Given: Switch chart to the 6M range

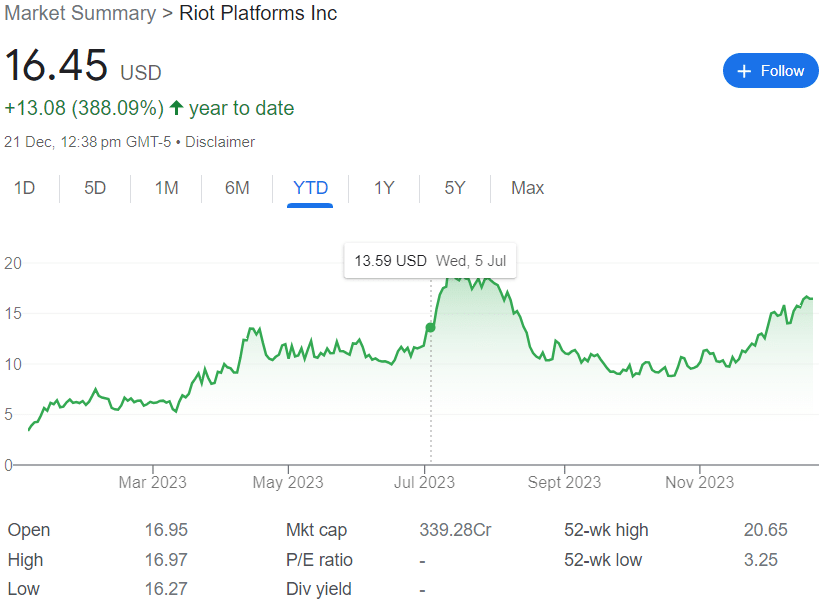Looking at the screenshot, I should click(x=237, y=188).
